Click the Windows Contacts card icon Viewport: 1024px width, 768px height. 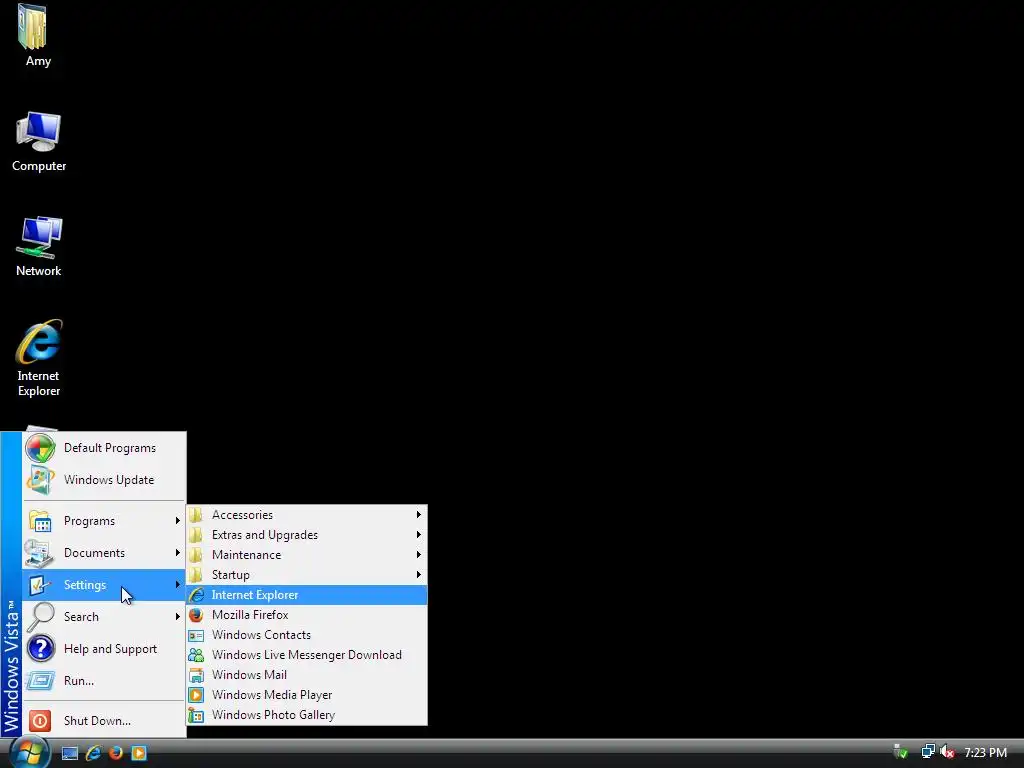[196, 635]
